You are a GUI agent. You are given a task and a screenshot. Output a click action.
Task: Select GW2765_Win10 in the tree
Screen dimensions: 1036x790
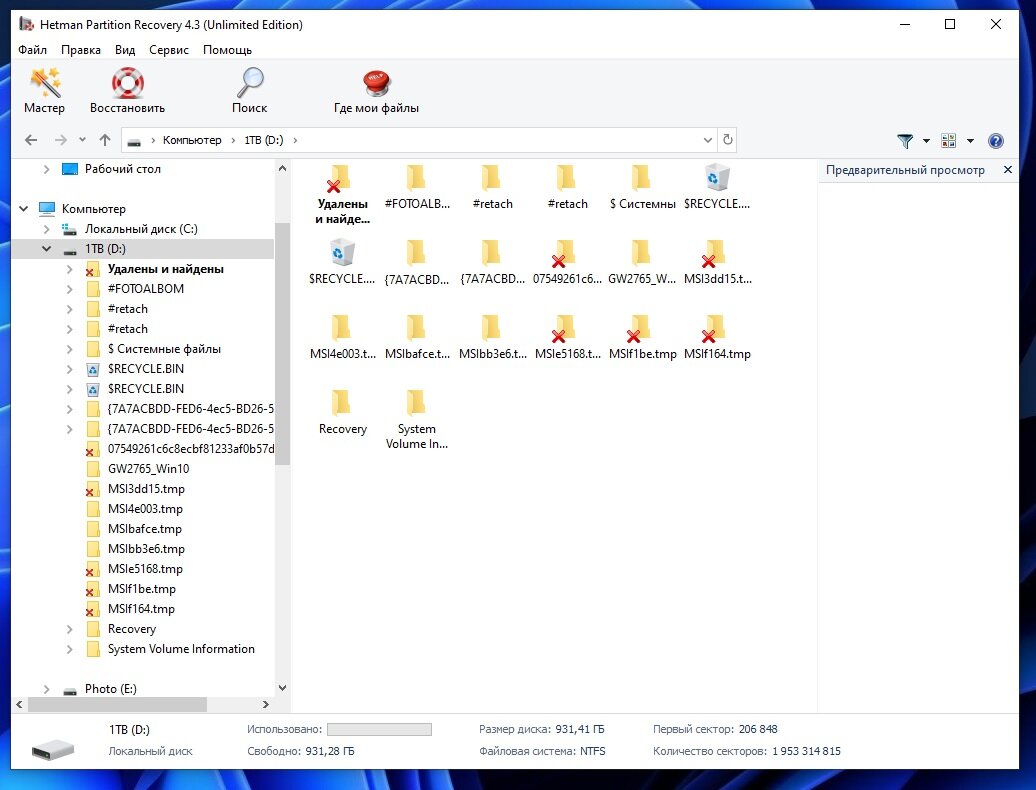[x=148, y=469]
